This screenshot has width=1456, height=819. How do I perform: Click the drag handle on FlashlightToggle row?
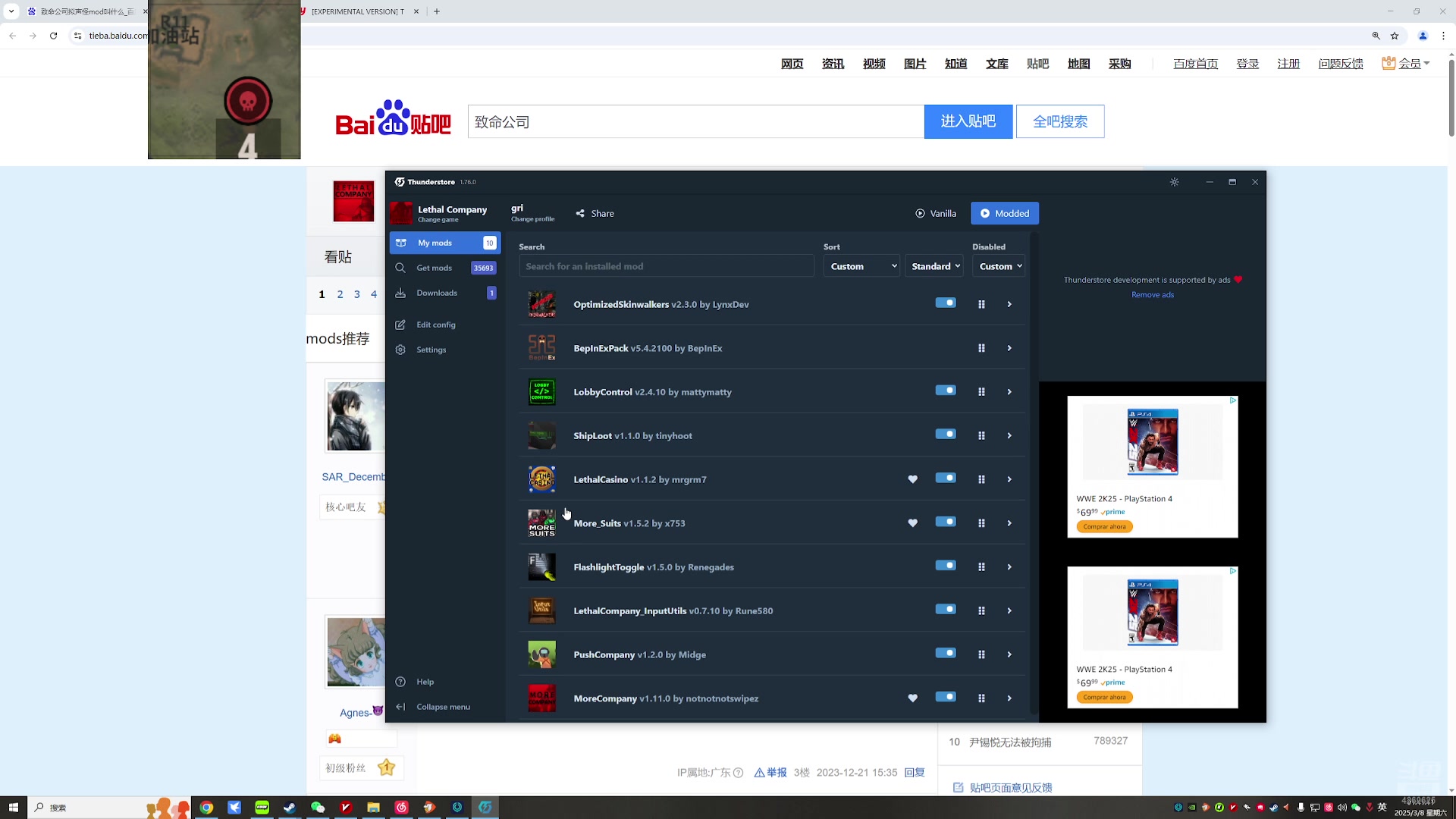coord(981,567)
